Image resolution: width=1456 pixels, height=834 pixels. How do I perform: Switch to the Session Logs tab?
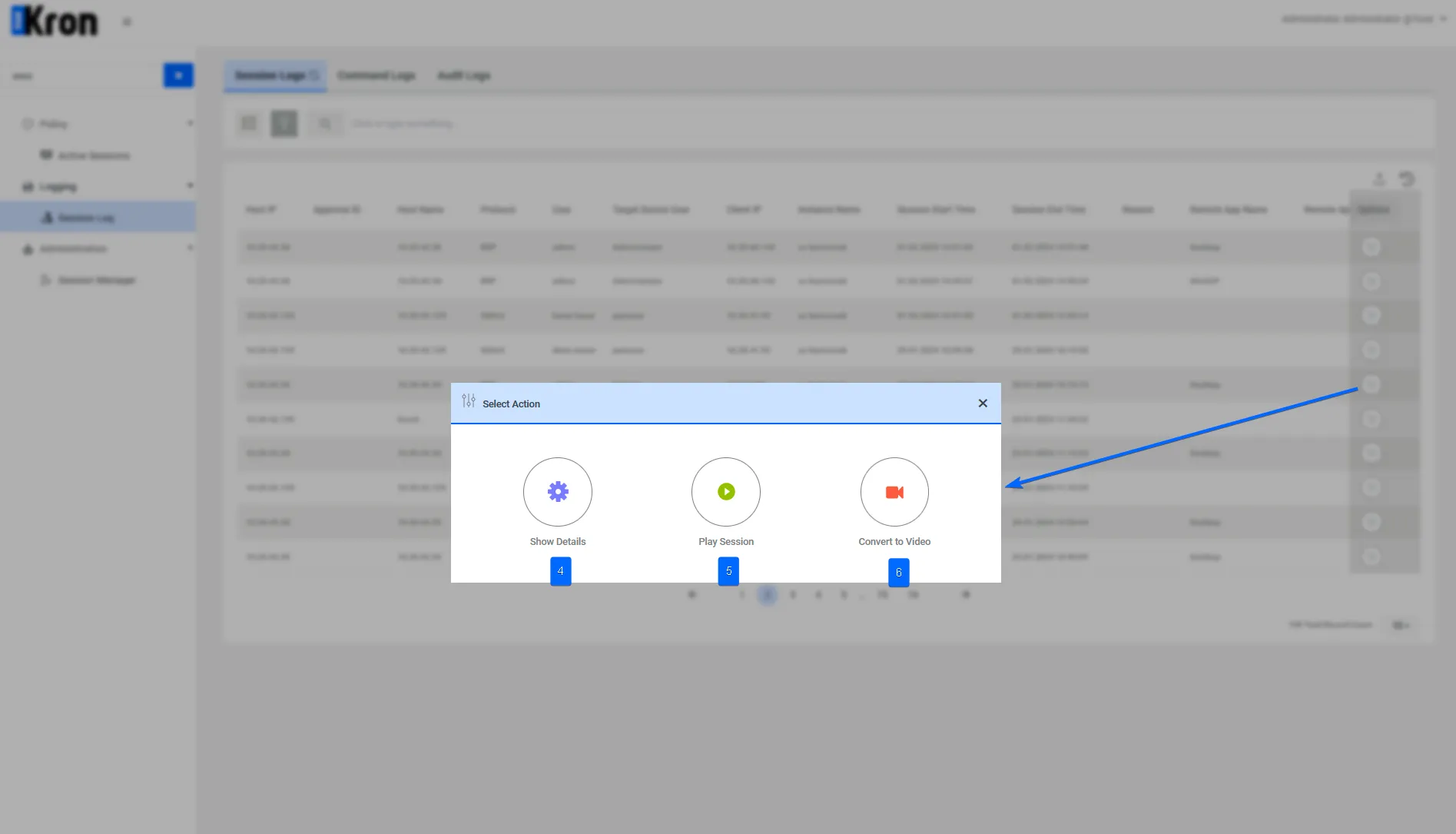pyautogui.click(x=275, y=75)
